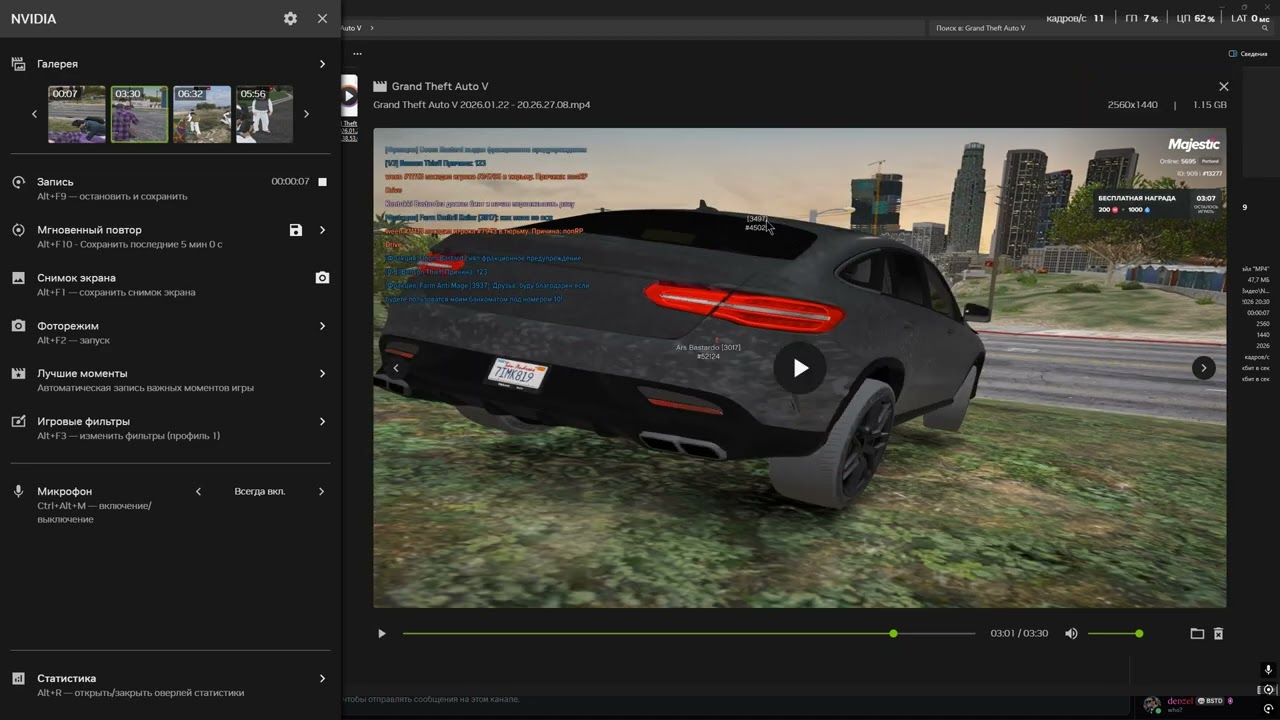Screen dimensions: 1280x720
Task: Click the Фоторежим camera icon
Action: [18, 326]
